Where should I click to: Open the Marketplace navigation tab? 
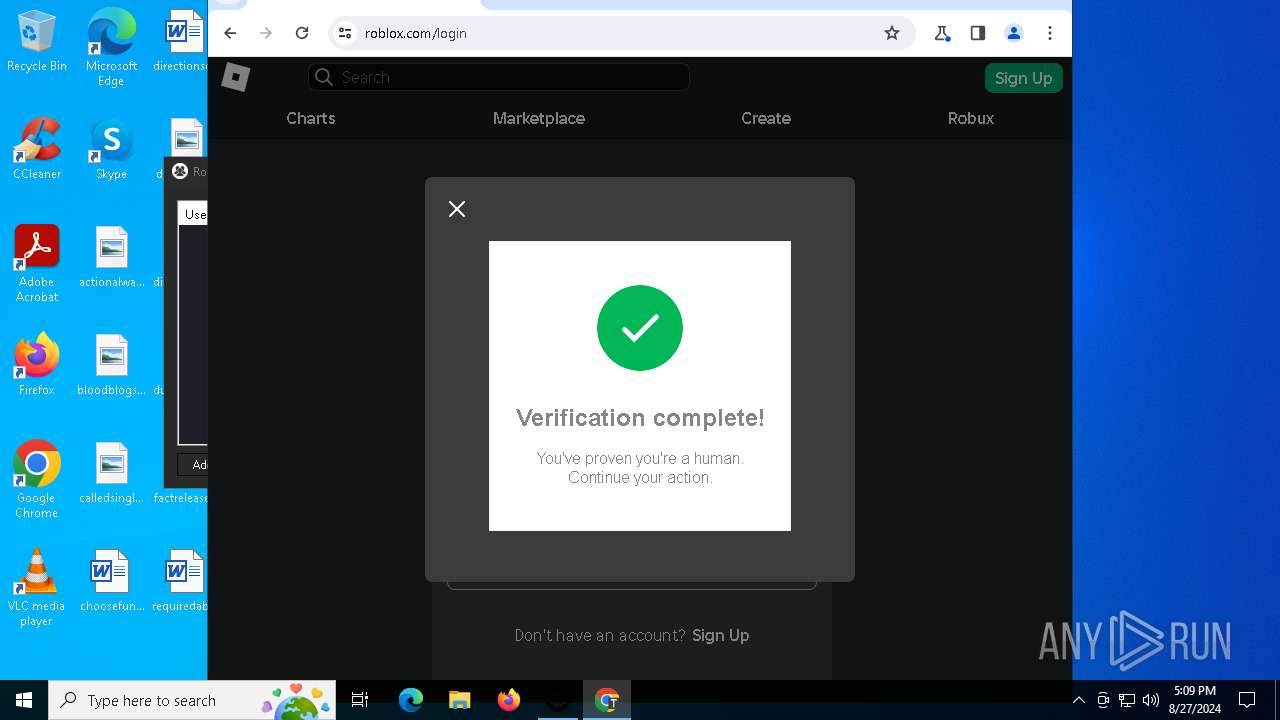(539, 118)
